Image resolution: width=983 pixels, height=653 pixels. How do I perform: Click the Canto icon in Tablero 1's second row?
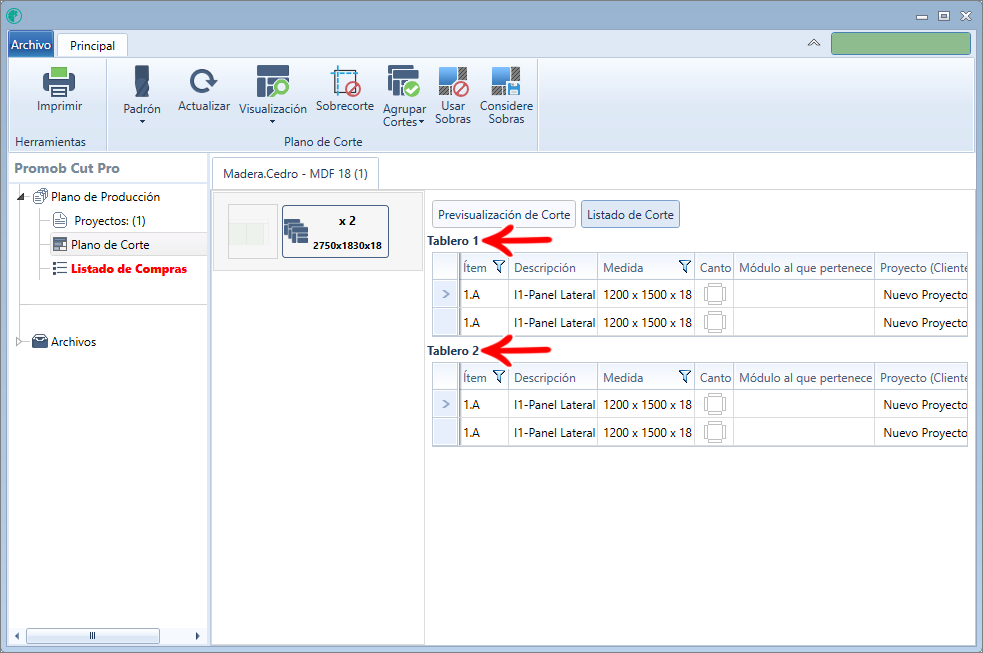point(715,322)
